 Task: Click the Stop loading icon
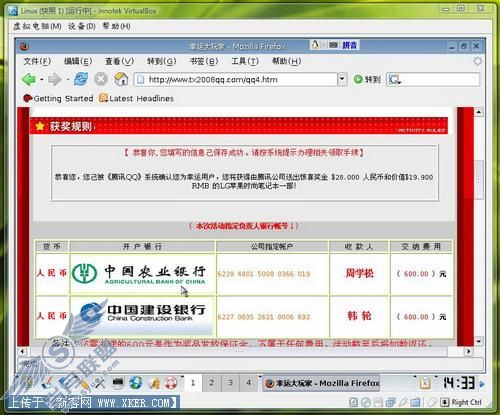[101, 79]
